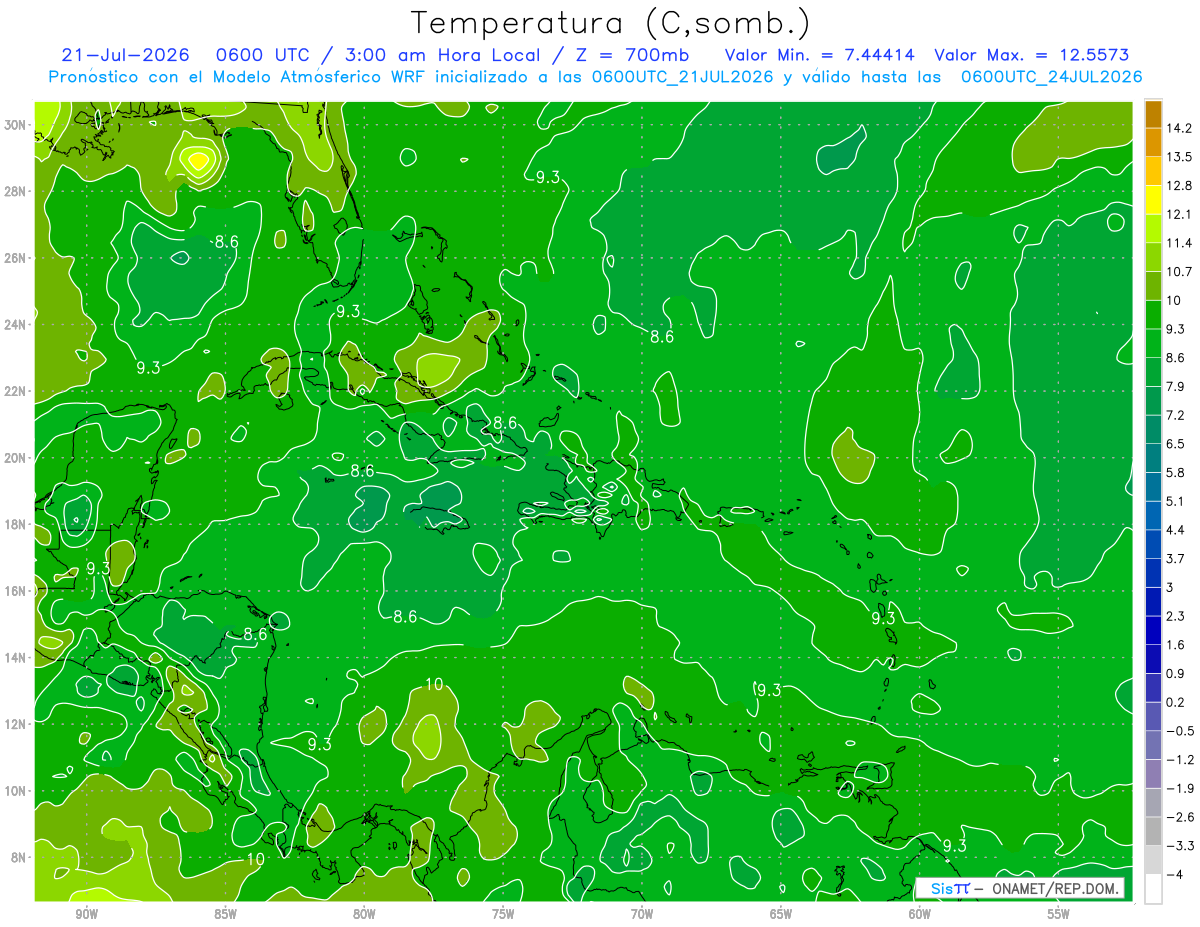Click the 5.1 color scale label
The image size is (1200, 927).
[x=1176, y=501]
